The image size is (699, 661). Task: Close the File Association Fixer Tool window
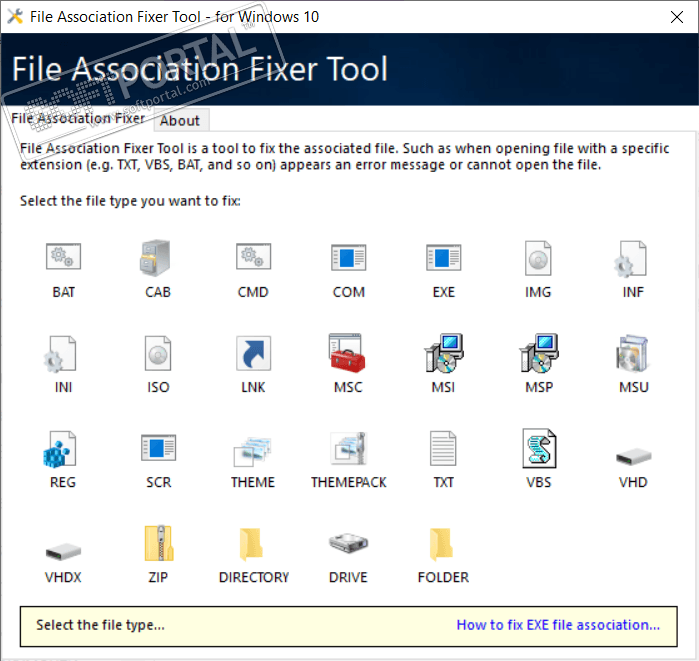[677, 17]
